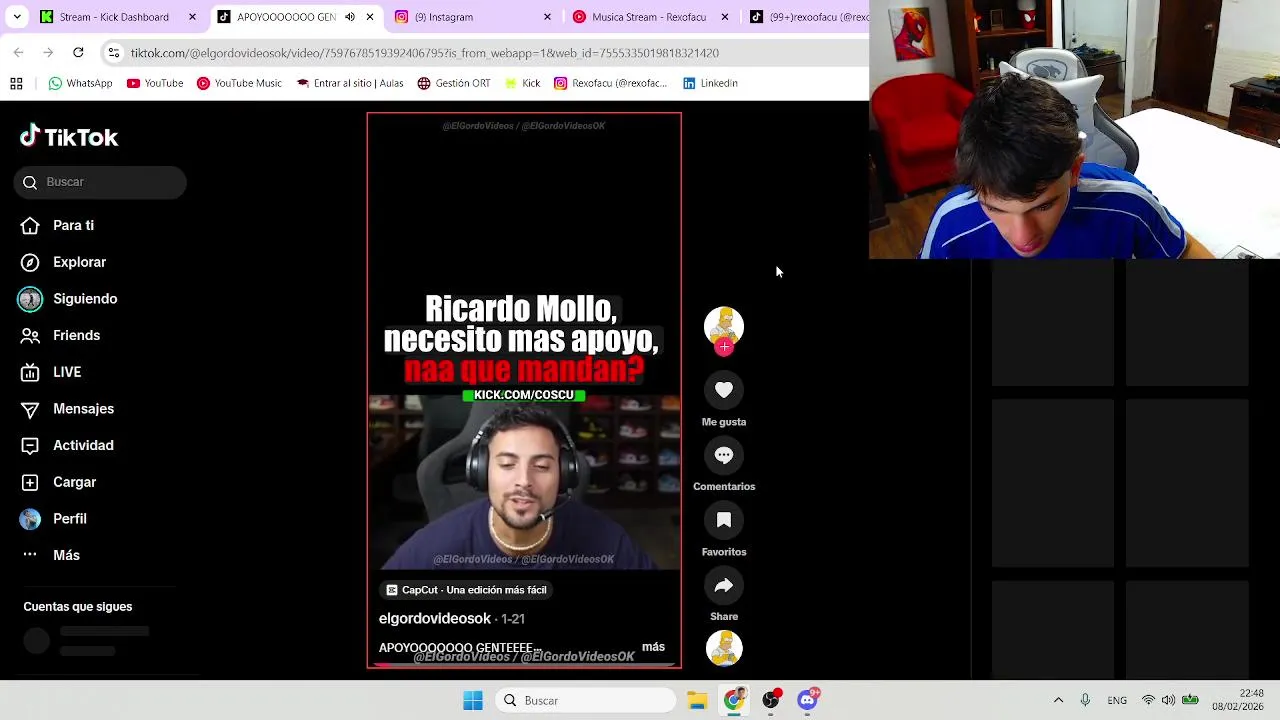Open Friends section
This screenshot has height=720, width=1280.
(61, 335)
